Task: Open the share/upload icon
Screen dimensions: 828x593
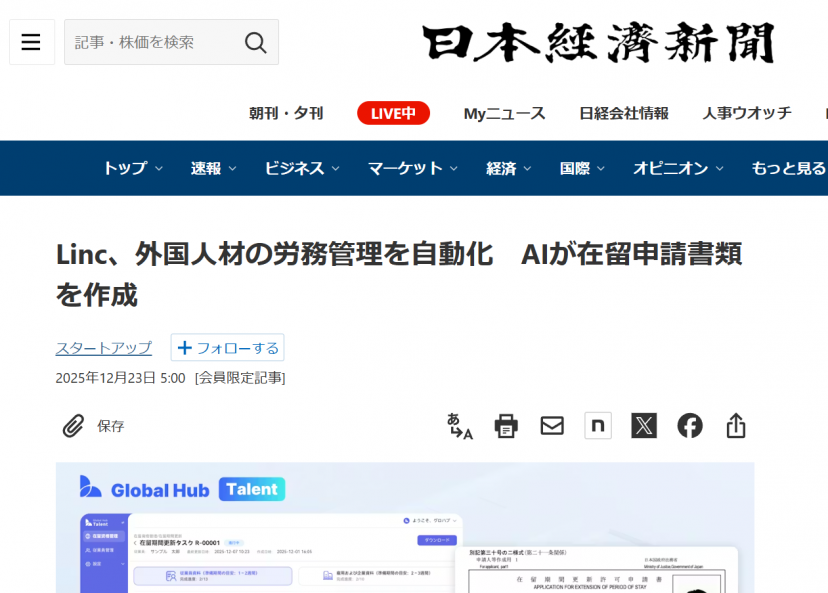Action: click(x=736, y=426)
